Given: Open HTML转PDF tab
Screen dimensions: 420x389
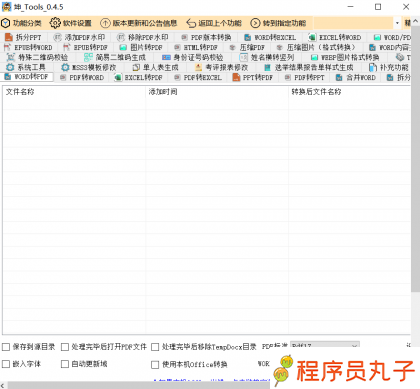Looking at the screenshot, I should pyautogui.click(x=196, y=47).
